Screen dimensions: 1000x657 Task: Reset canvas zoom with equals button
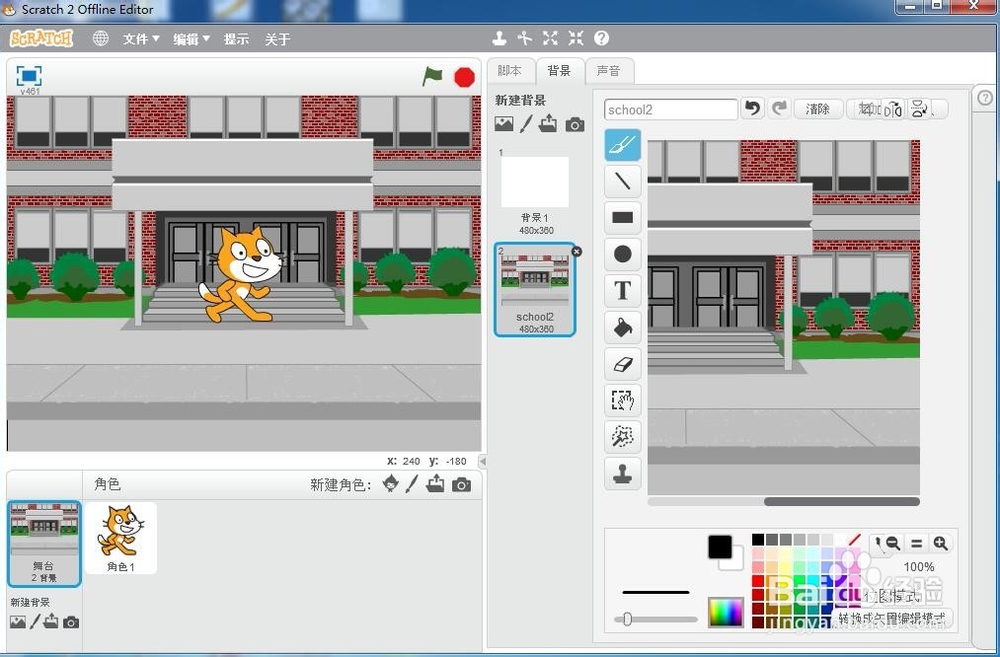click(916, 543)
